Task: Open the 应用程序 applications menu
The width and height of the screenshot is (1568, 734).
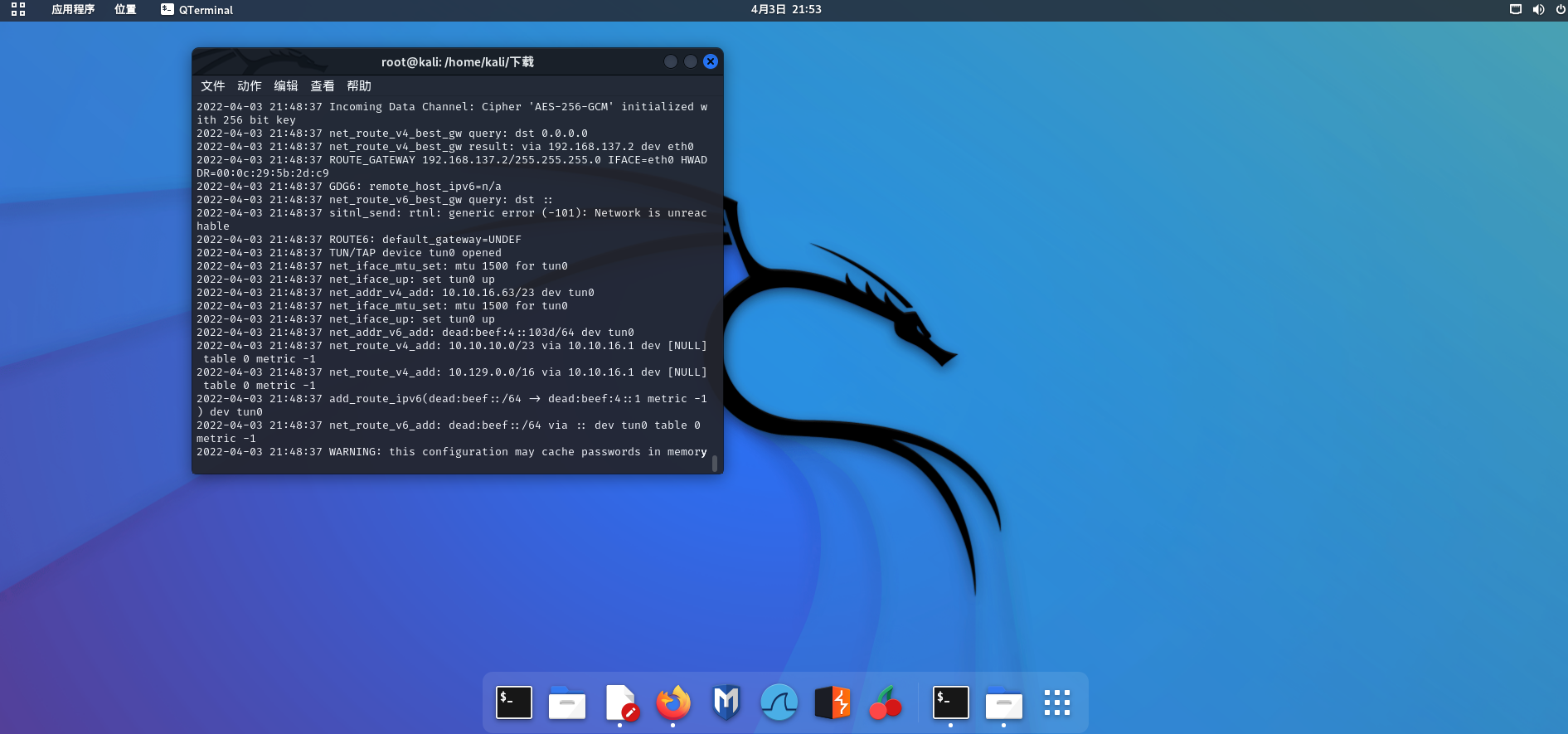Action: (x=73, y=10)
